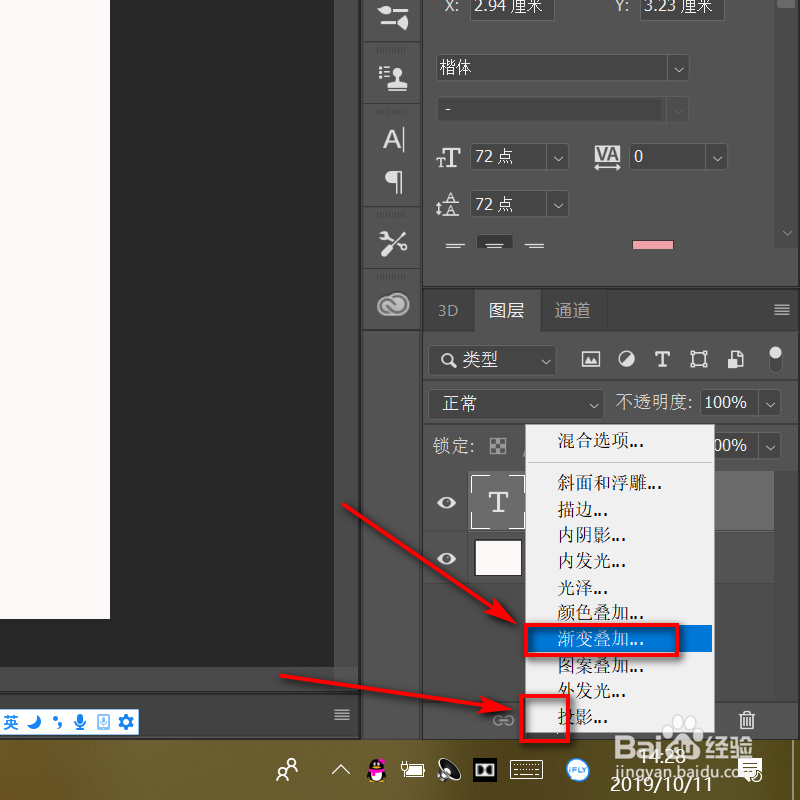Filter layers by adjustment layer icon
Screen dimensions: 800x800
point(626,359)
